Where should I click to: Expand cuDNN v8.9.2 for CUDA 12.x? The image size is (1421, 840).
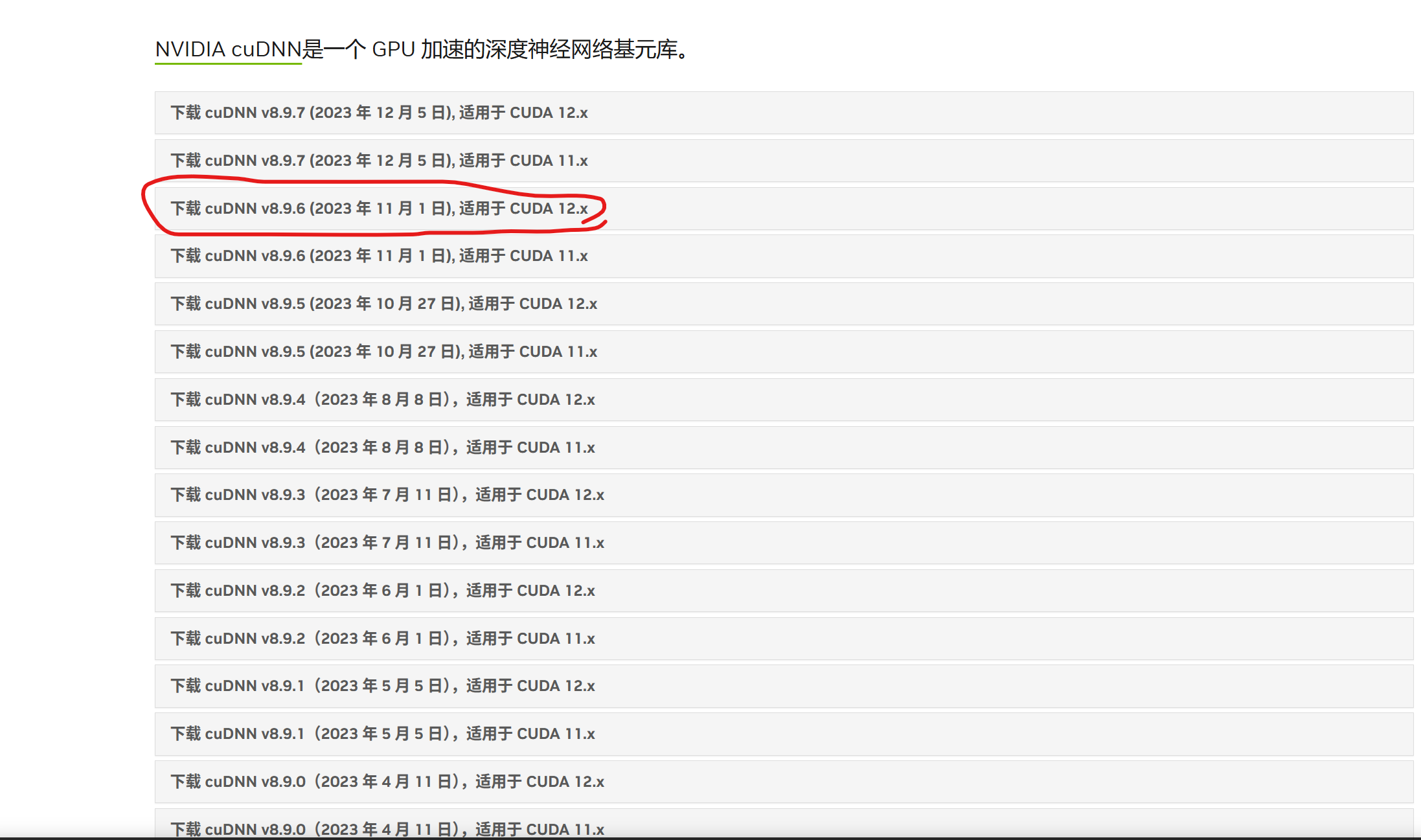tap(382, 591)
